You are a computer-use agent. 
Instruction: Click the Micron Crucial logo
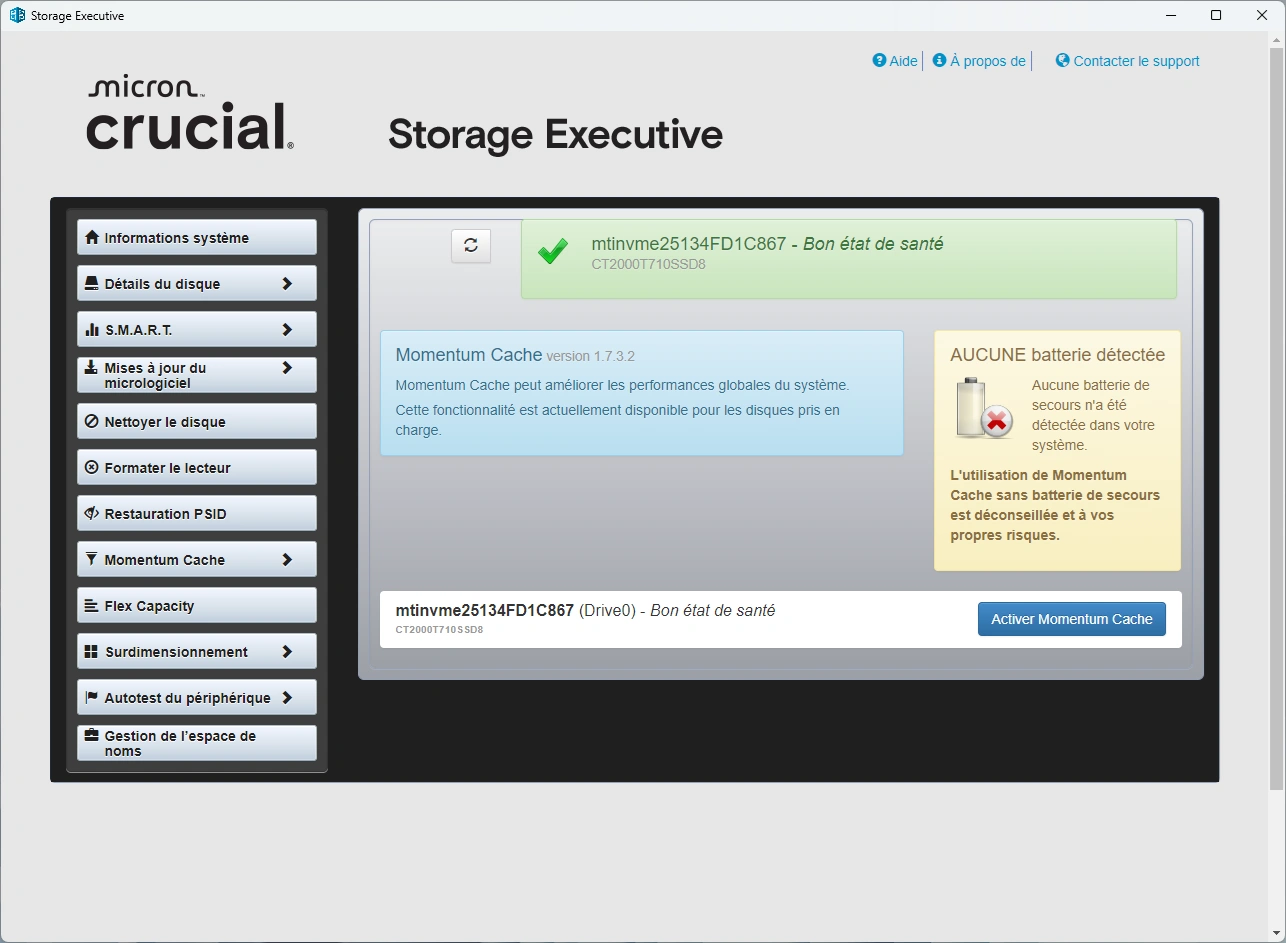190,113
